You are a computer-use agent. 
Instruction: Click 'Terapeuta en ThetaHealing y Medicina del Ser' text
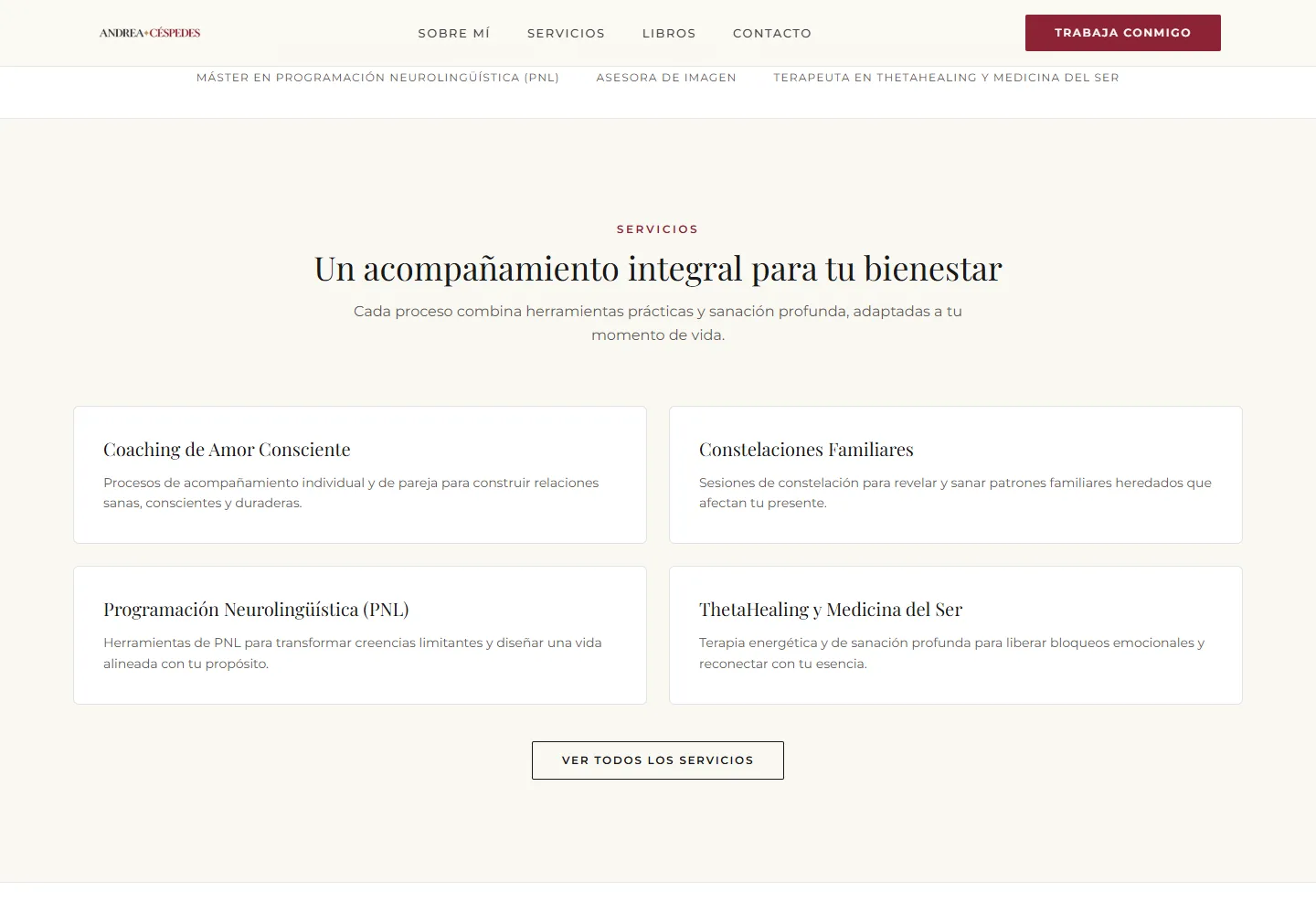point(946,78)
